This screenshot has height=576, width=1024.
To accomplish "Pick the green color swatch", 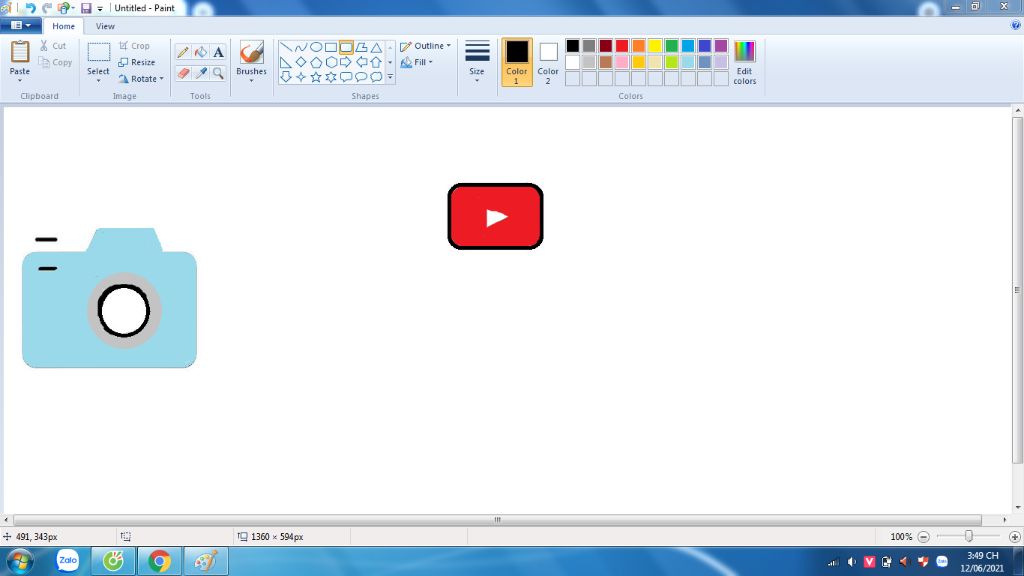I will click(671, 46).
